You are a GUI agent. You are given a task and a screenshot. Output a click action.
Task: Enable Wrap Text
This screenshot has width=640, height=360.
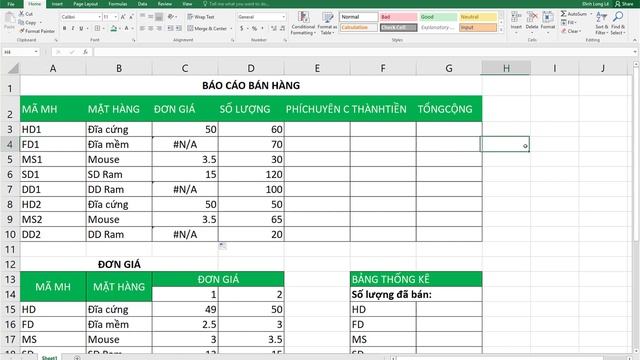click(x=200, y=17)
